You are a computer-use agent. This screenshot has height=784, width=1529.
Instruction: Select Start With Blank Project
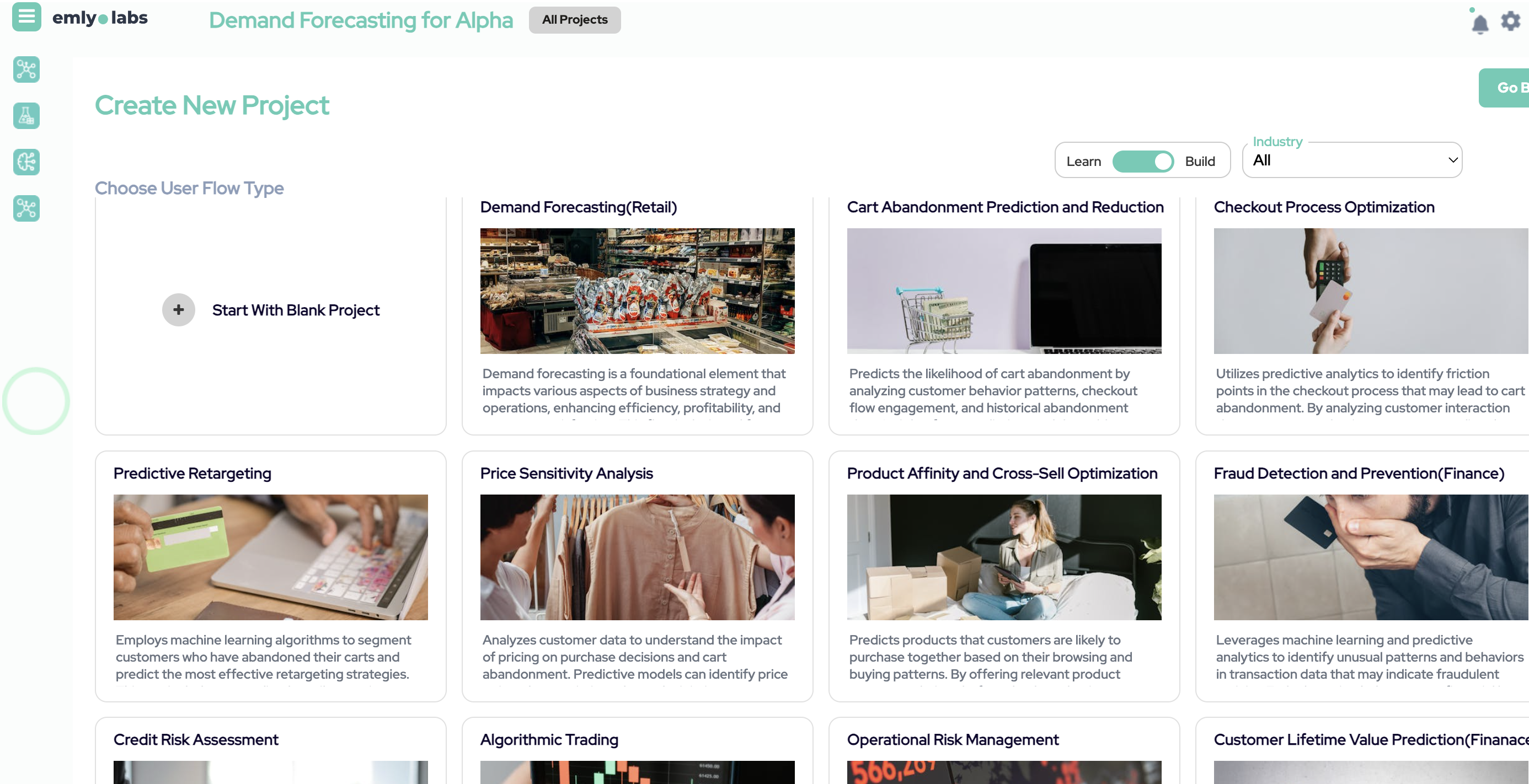(296, 310)
